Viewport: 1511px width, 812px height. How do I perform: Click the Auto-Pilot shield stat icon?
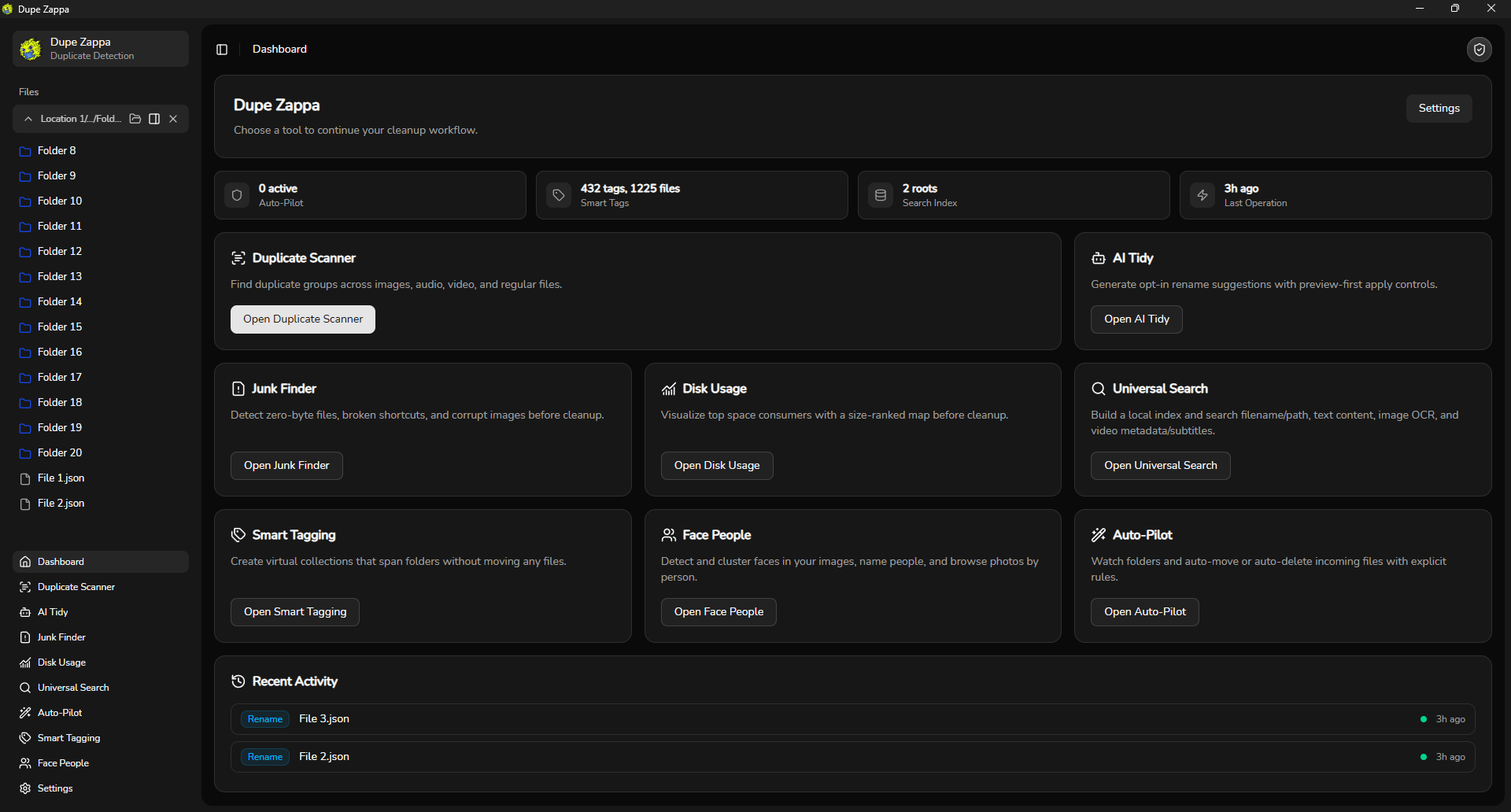tap(237, 195)
